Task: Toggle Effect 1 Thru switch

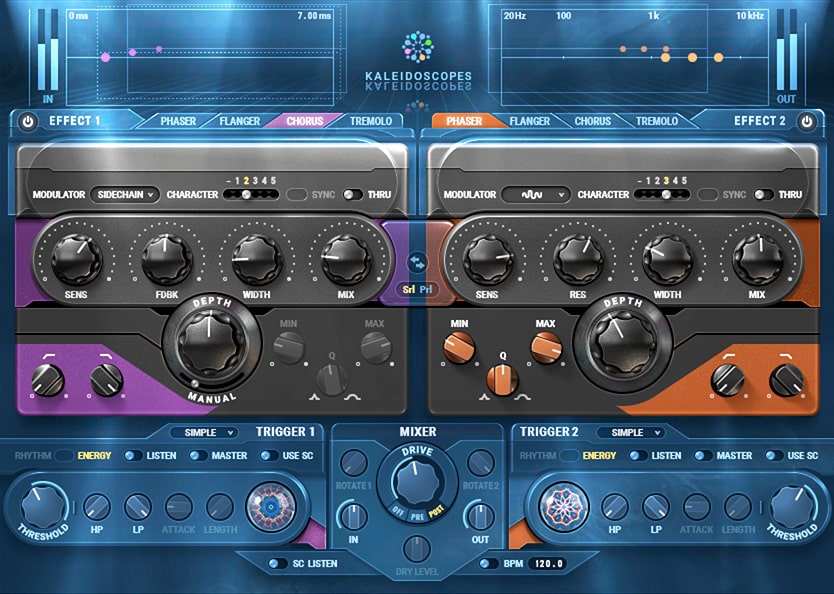Action: click(x=353, y=195)
